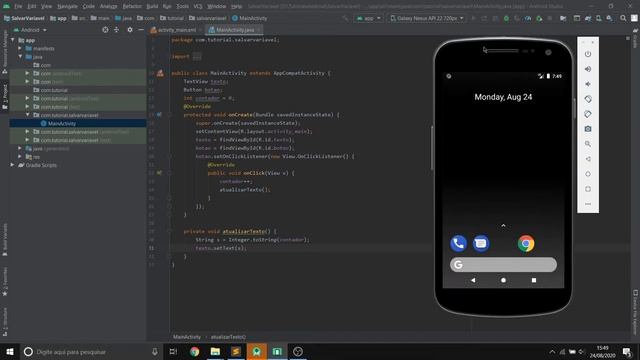Click Windows taskbar search box
Screen dimensions: 640x360
pyautogui.click(x=91, y=352)
